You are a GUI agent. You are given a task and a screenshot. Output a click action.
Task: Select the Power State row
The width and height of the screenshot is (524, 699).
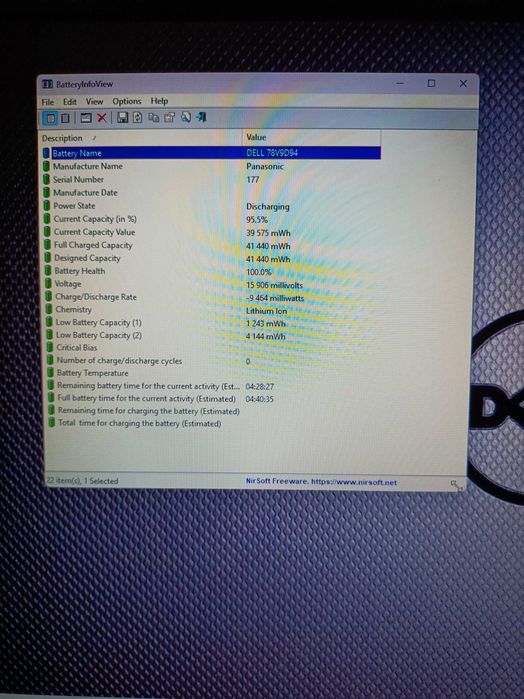(212, 206)
